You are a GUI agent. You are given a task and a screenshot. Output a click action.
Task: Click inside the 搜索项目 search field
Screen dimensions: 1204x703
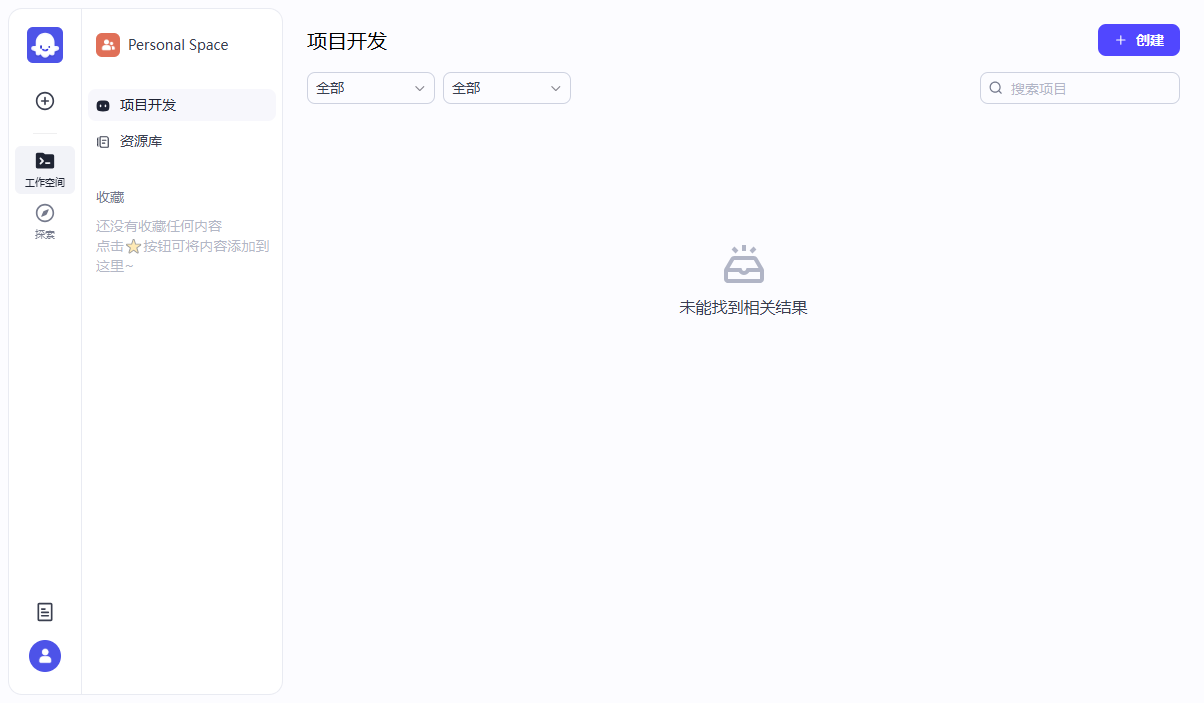(1080, 88)
